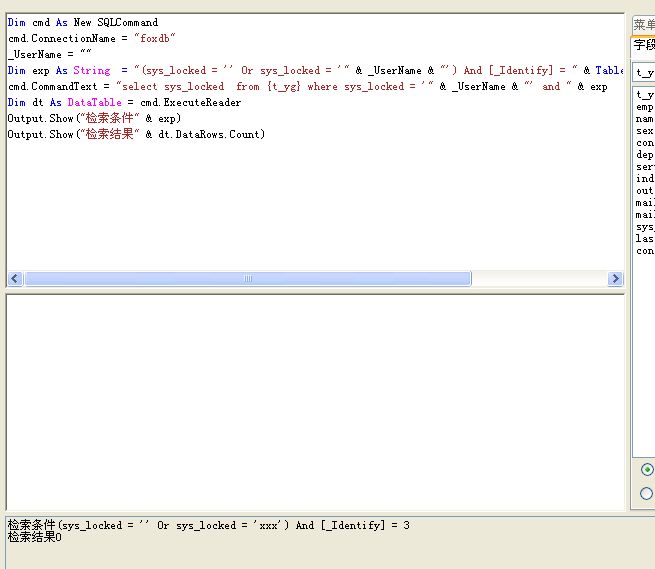Click the code editor horizontal scrollbar thumb
The width and height of the screenshot is (655, 569).
pyautogui.click(x=248, y=279)
